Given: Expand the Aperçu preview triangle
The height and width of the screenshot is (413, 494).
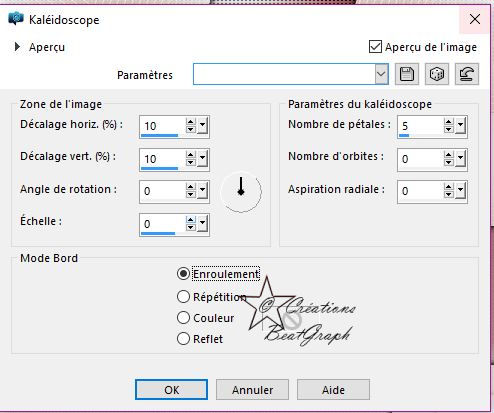Looking at the screenshot, I should point(17,47).
